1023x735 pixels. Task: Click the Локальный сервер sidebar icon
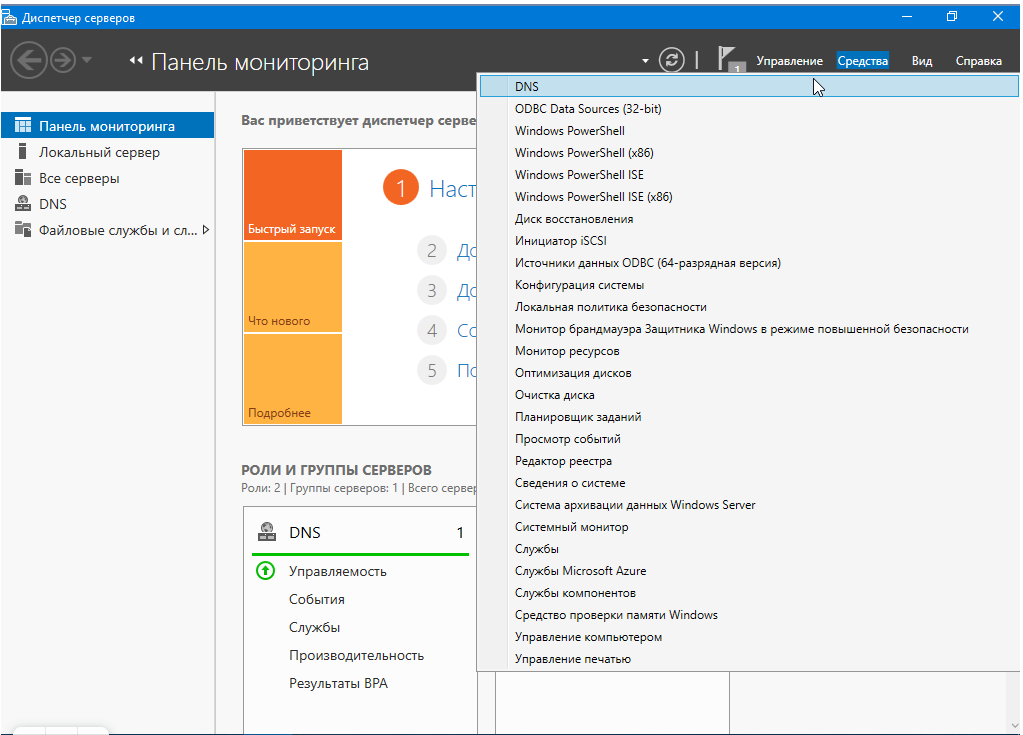point(23,151)
